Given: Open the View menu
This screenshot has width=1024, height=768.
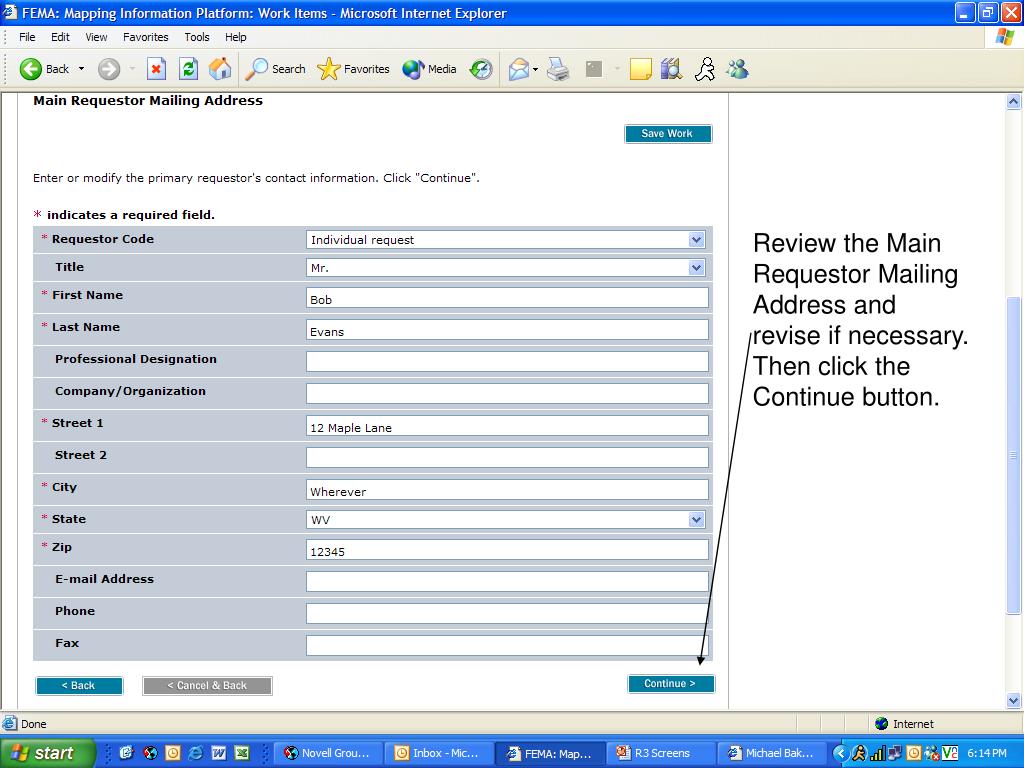Looking at the screenshot, I should point(96,37).
